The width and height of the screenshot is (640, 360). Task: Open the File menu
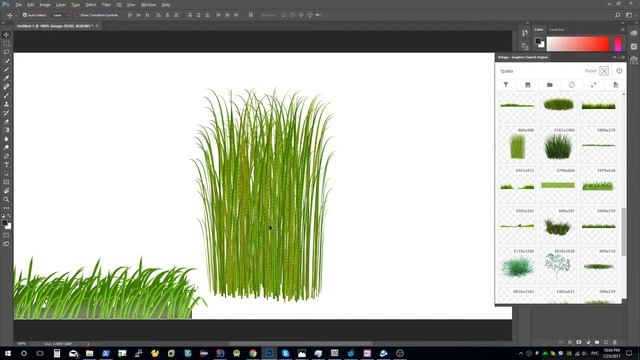(x=18, y=4)
